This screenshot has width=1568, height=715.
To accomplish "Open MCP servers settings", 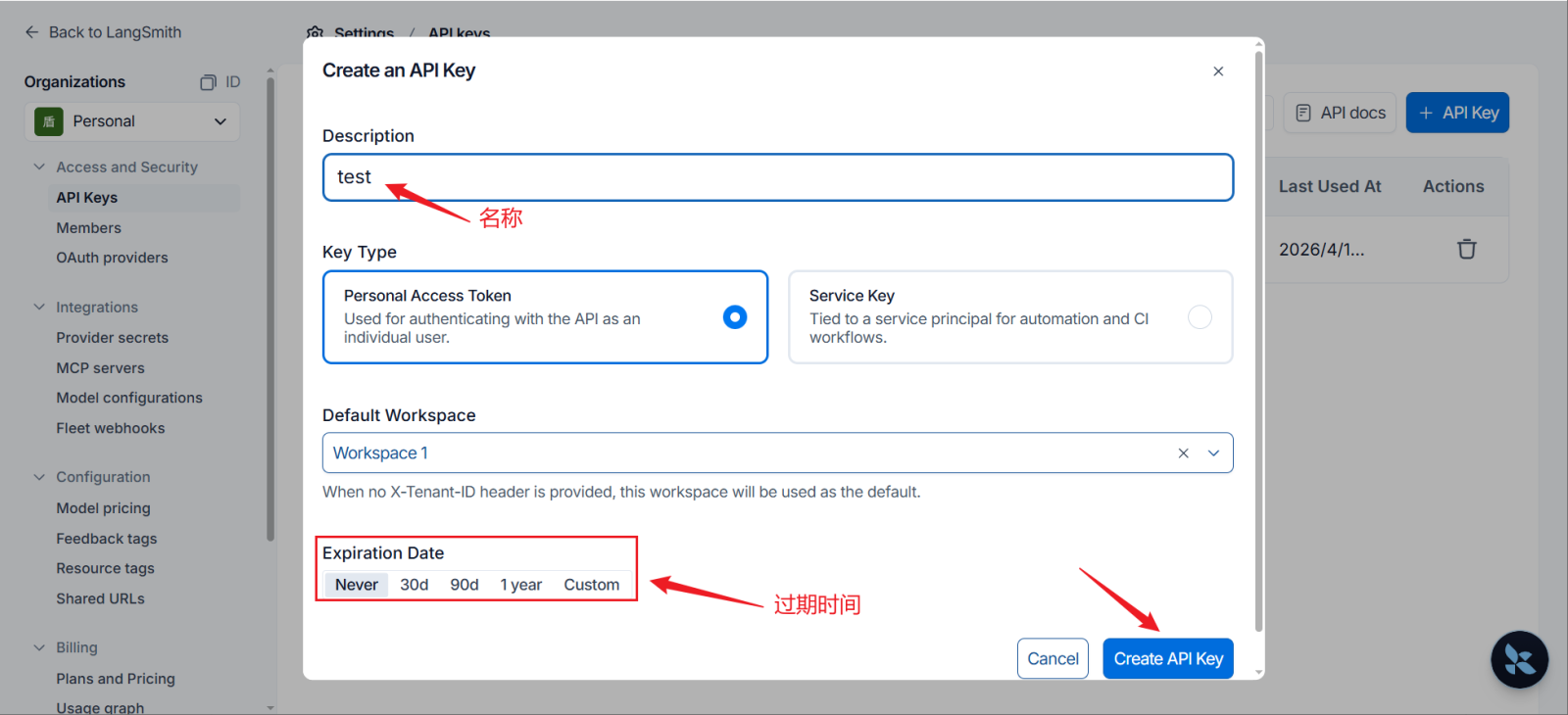I will [100, 368].
